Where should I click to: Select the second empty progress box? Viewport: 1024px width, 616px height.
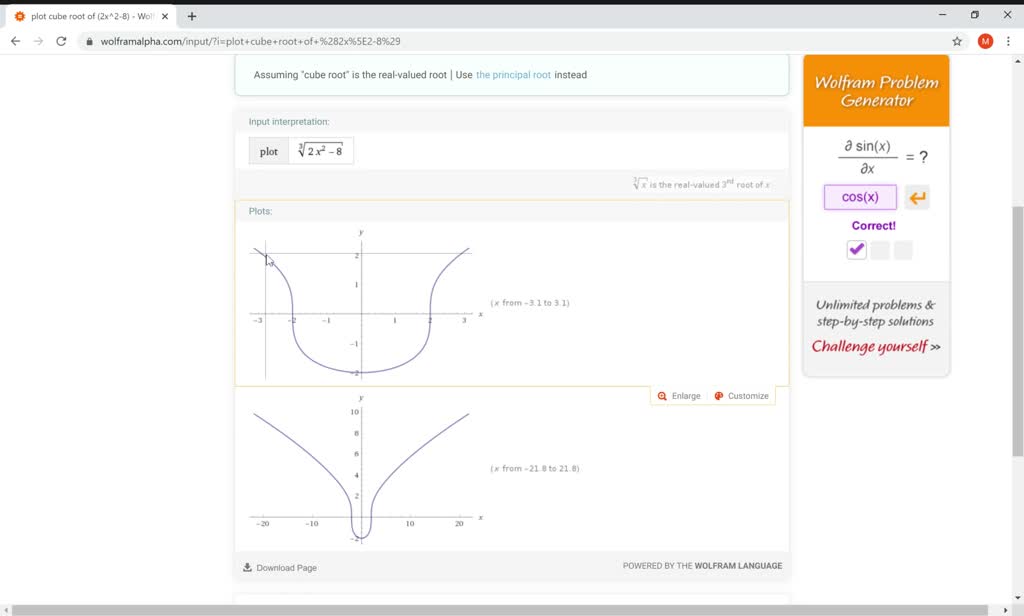pos(879,250)
